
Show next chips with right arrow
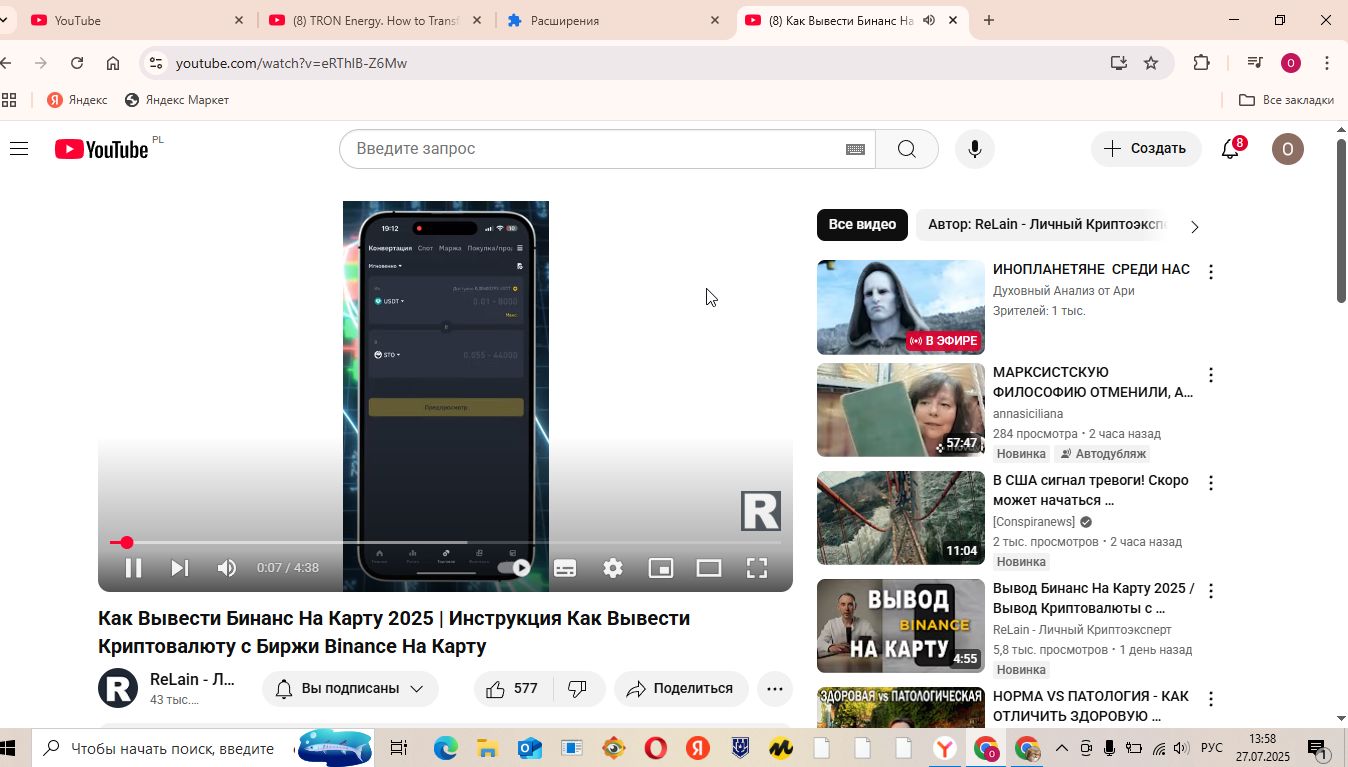(x=1194, y=226)
